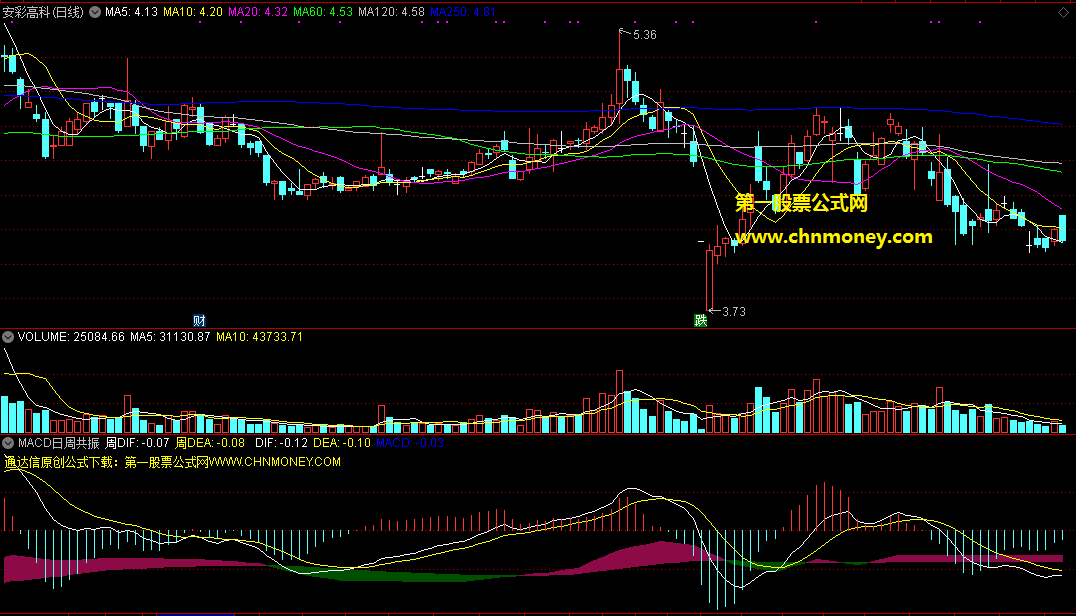
Task: Click the candlestick at the 3.73 low
Action: tap(710, 280)
